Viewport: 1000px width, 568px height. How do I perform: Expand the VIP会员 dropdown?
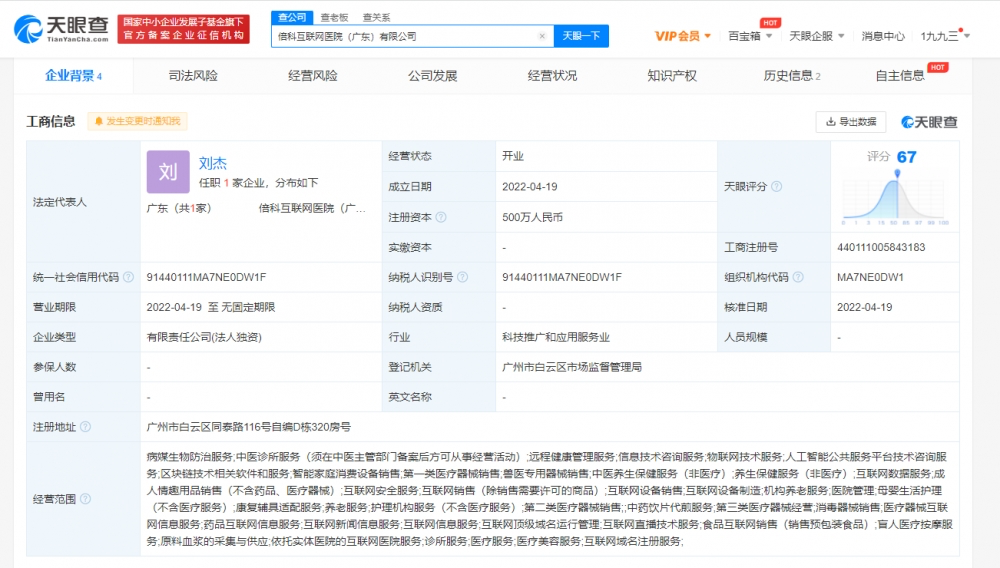click(x=682, y=36)
